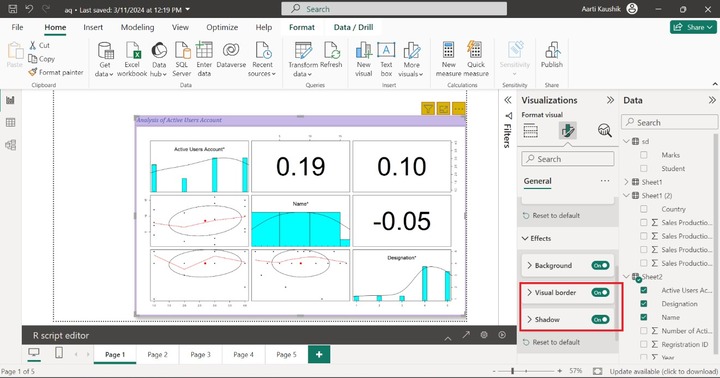Check the Country field
Screen dimensions: 720x378
pyautogui.click(x=644, y=209)
